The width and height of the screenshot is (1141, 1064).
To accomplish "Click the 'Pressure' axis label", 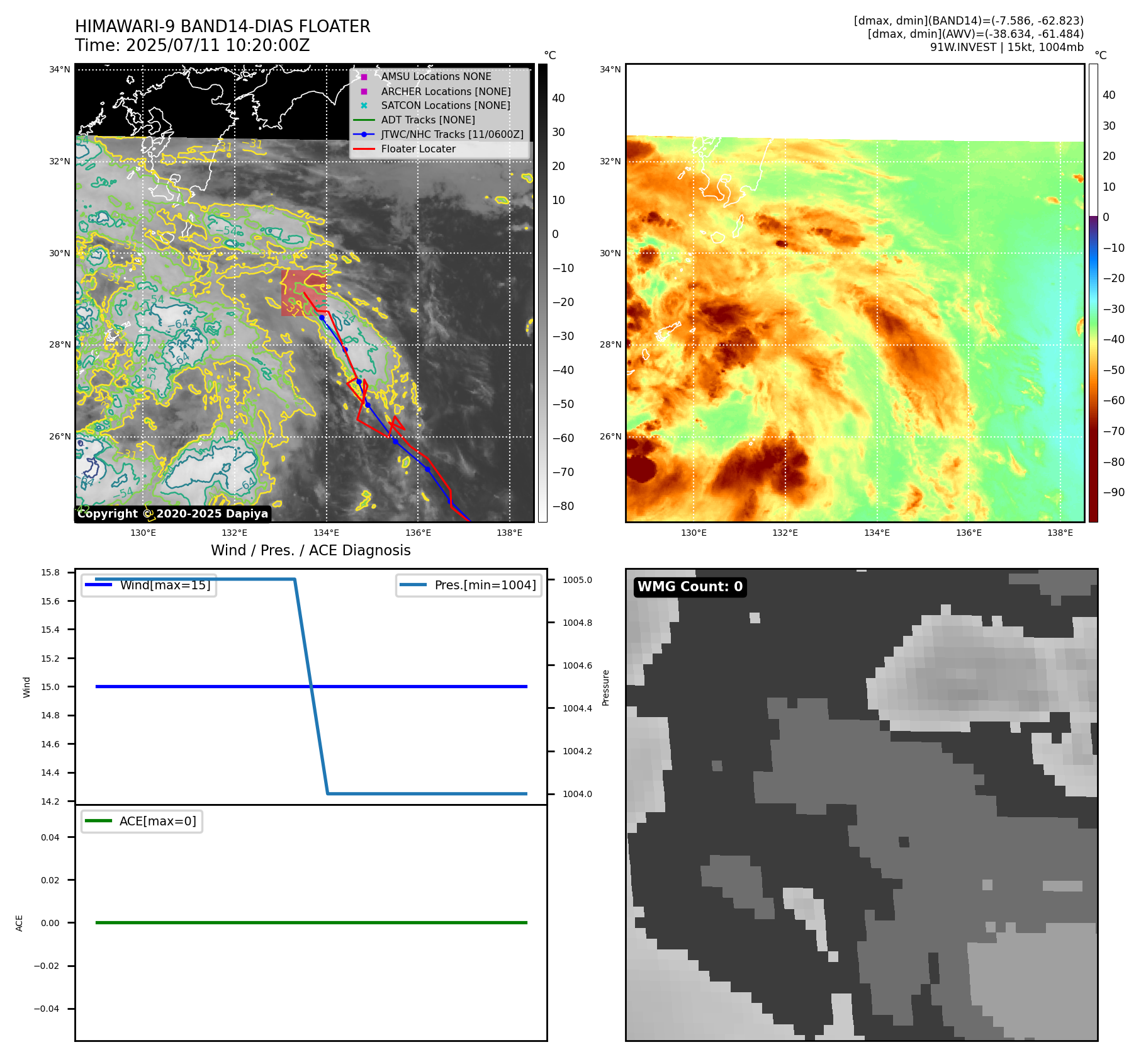I will 606,688.
